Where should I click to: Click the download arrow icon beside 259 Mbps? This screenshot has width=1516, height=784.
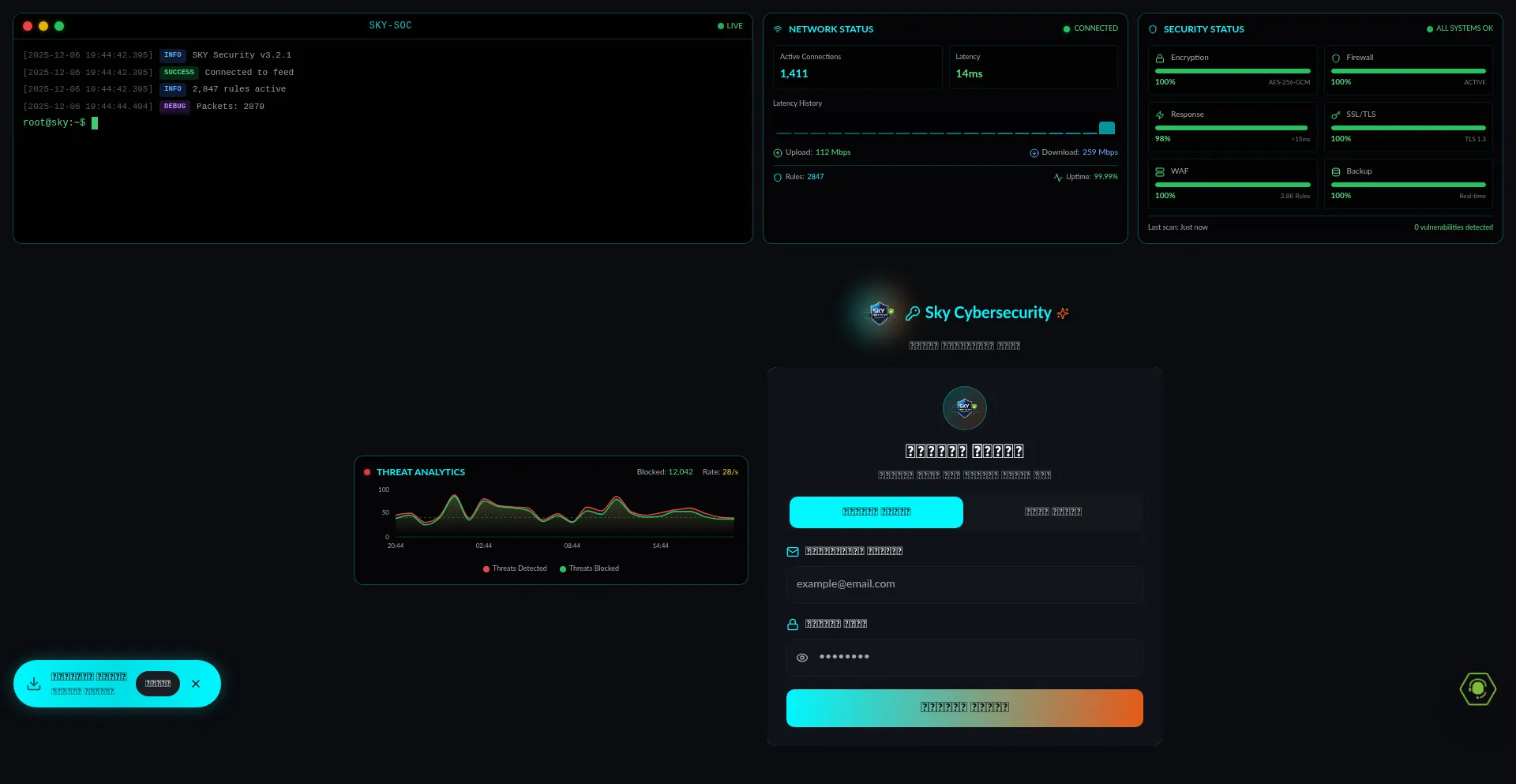(1034, 152)
